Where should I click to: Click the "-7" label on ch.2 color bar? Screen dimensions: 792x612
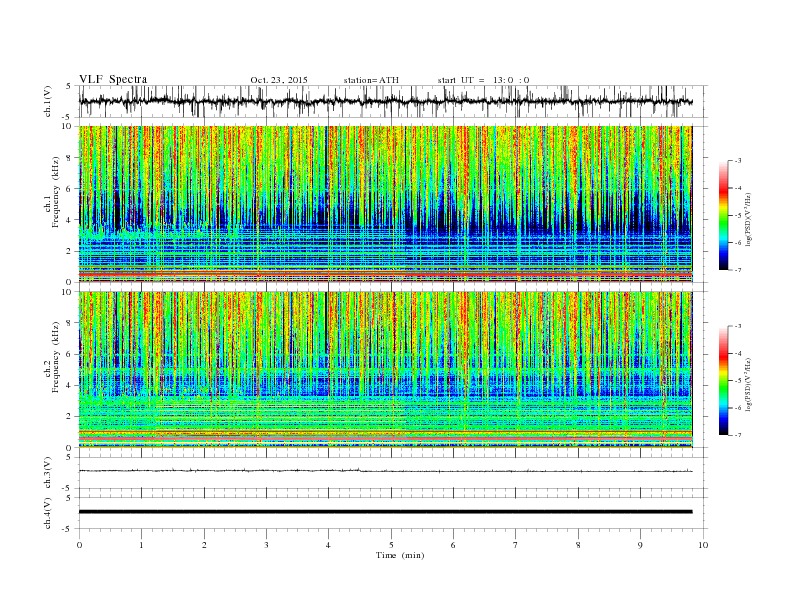[x=737, y=435]
